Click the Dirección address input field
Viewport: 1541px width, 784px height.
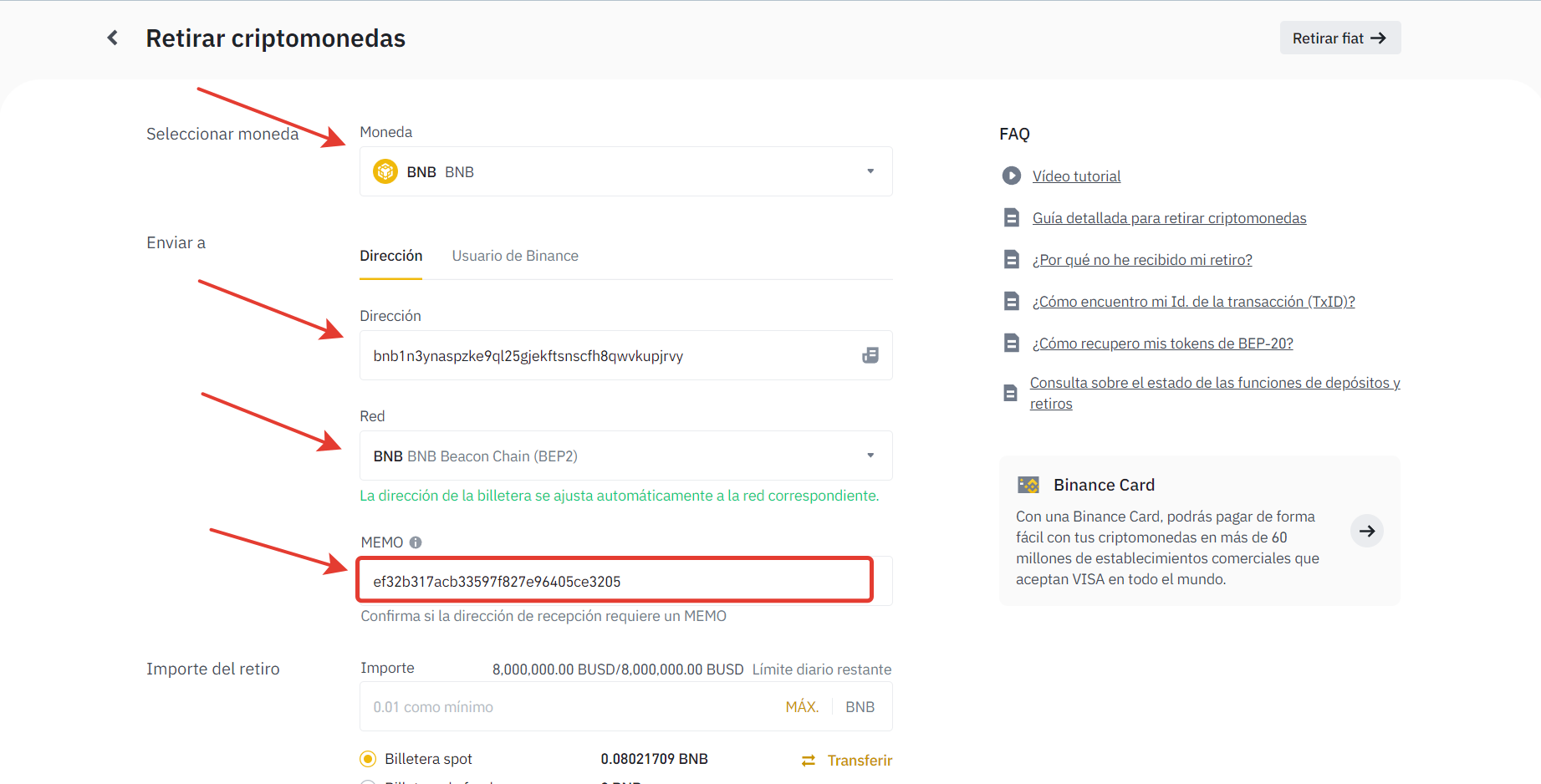[625, 355]
